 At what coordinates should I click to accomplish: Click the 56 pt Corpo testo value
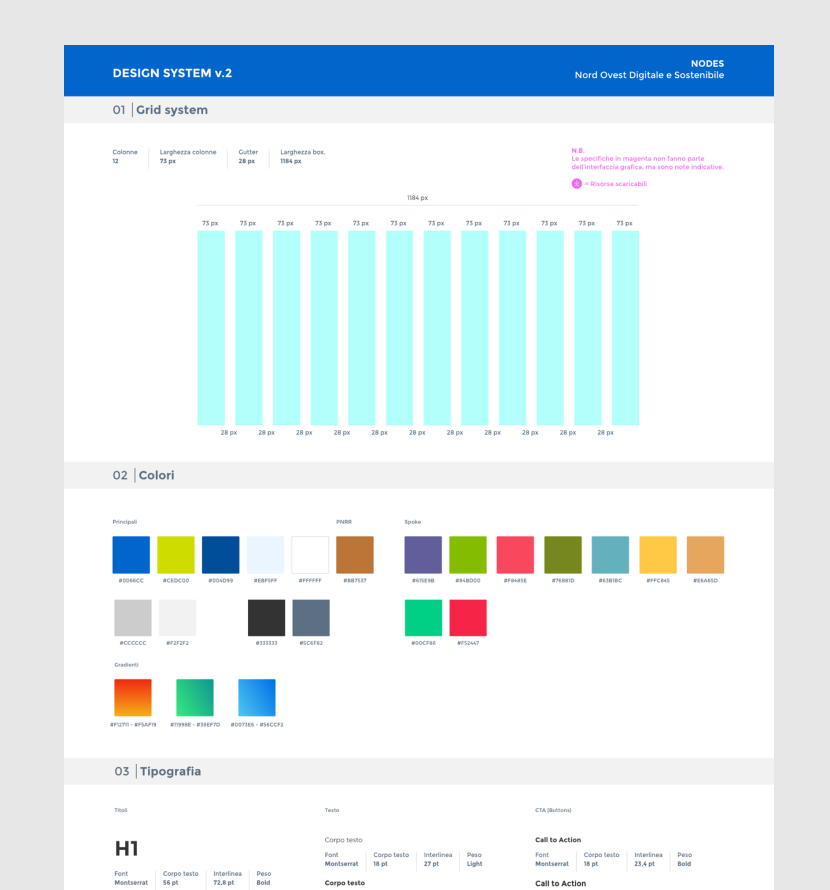coord(170,883)
